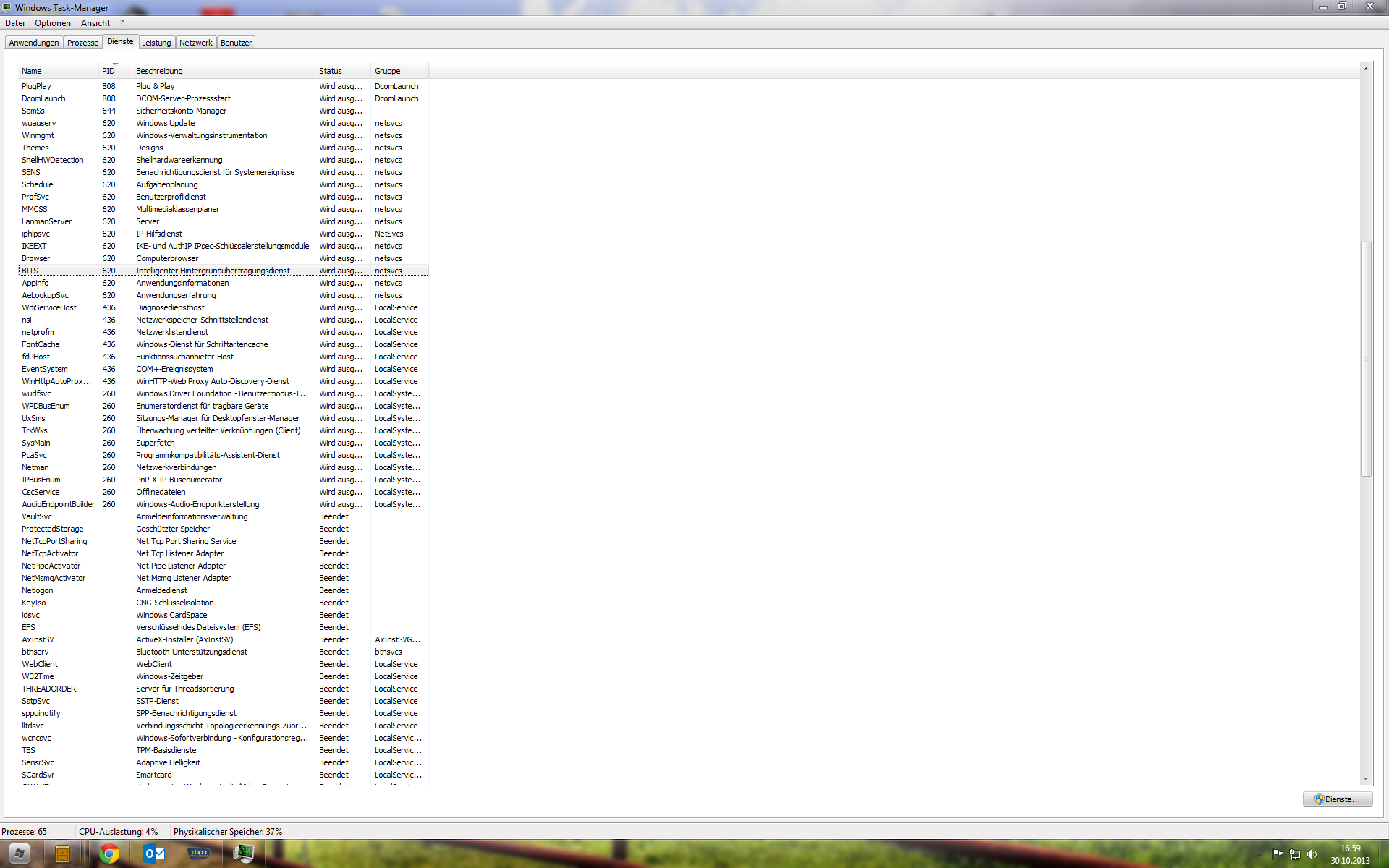Launch XBMC from the taskbar
Screen dimensions: 1389x868
tap(199, 854)
